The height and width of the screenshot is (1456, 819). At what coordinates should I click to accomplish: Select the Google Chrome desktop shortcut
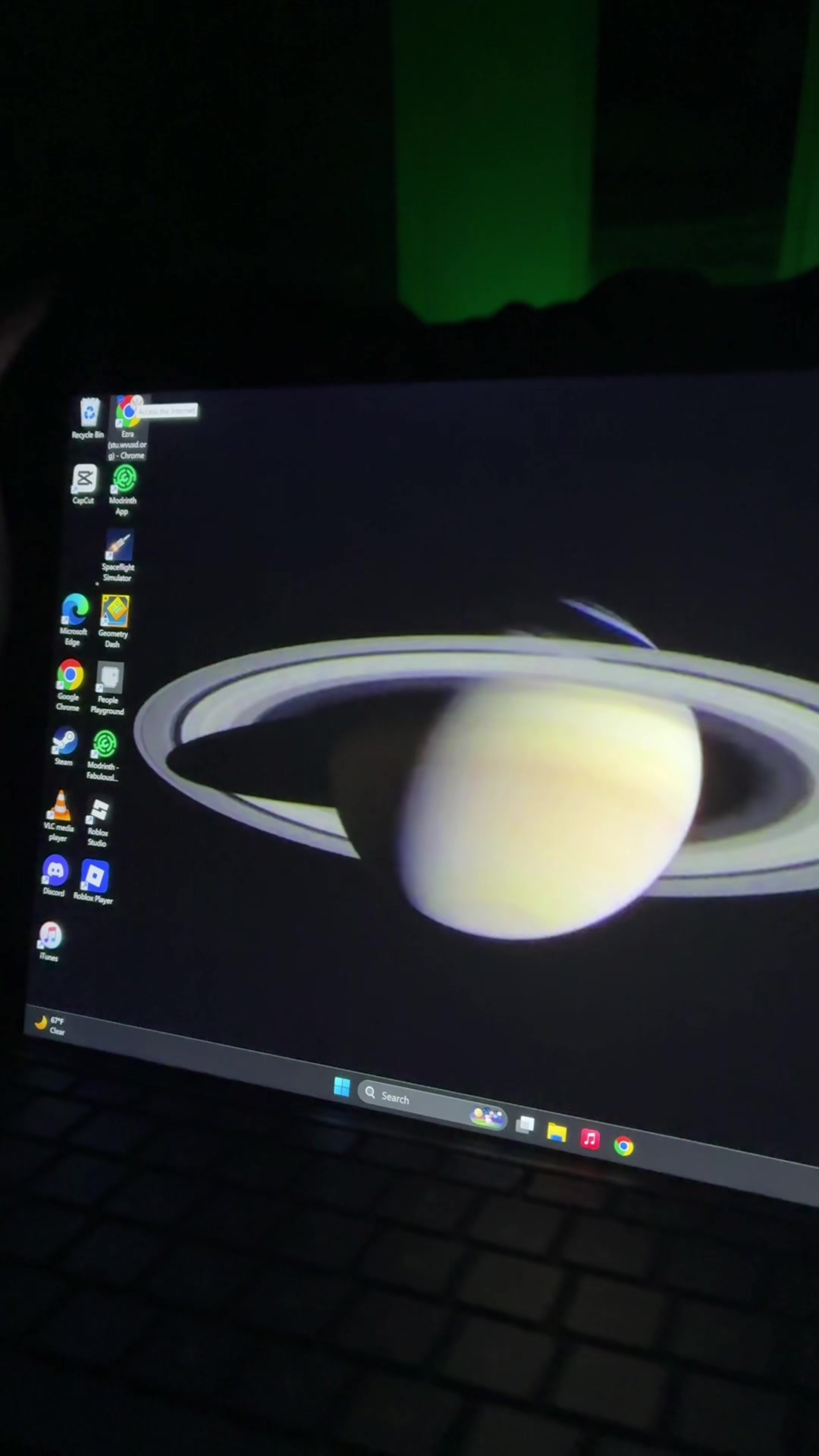click(x=69, y=686)
